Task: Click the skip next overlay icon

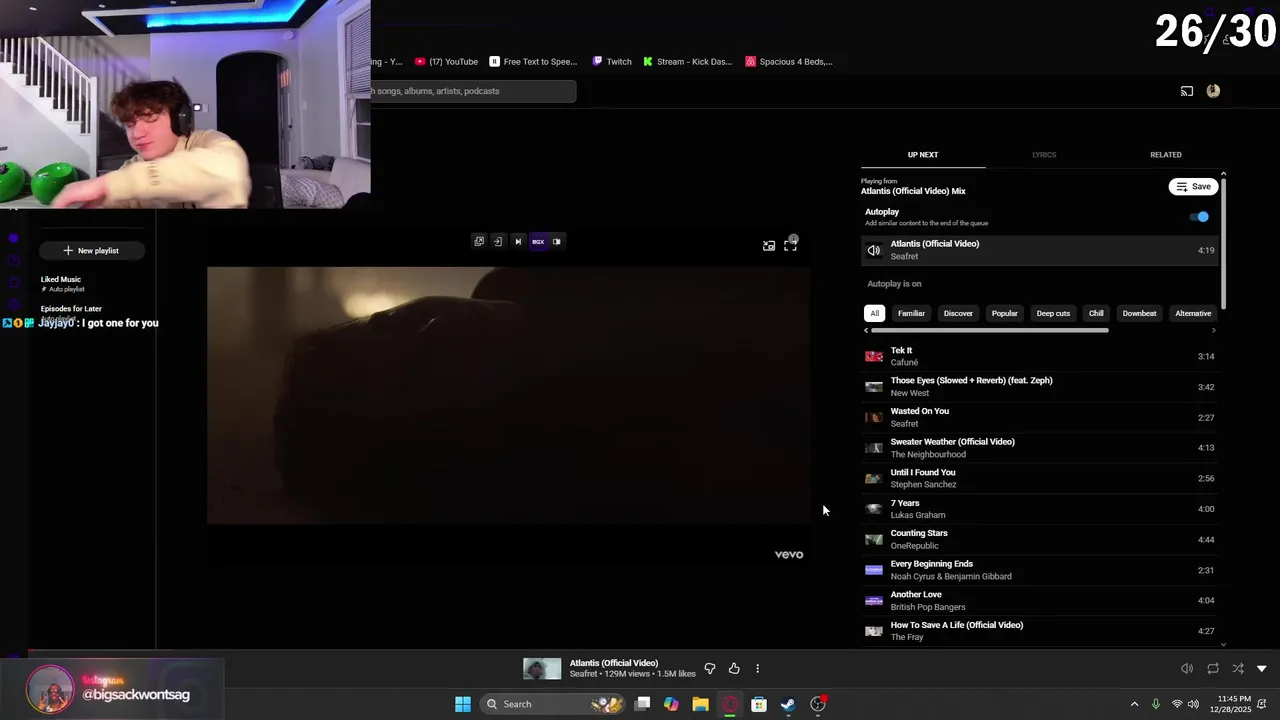Action: (518, 241)
